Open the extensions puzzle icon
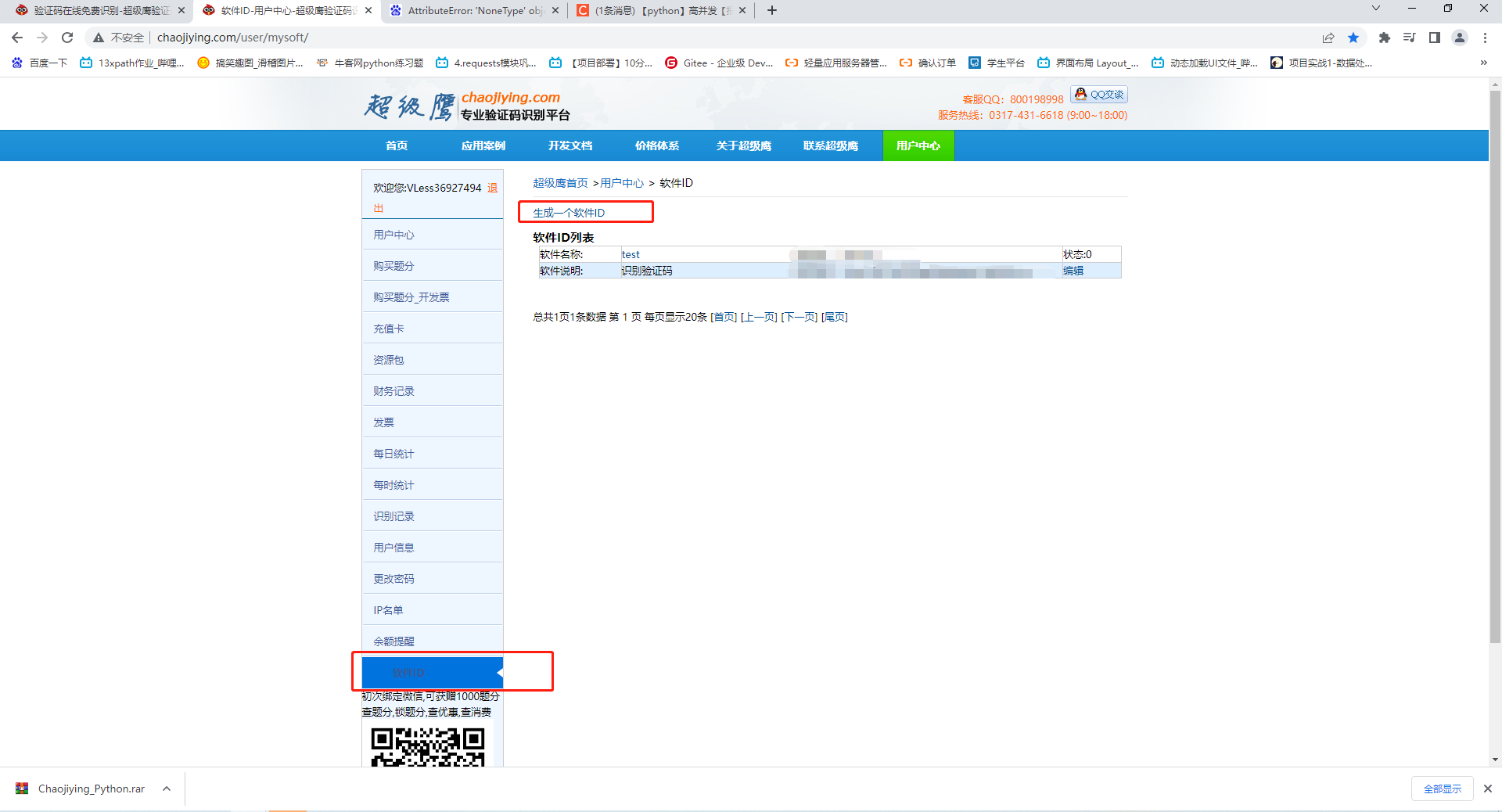This screenshot has height=812, width=1502. pyautogui.click(x=1385, y=38)
